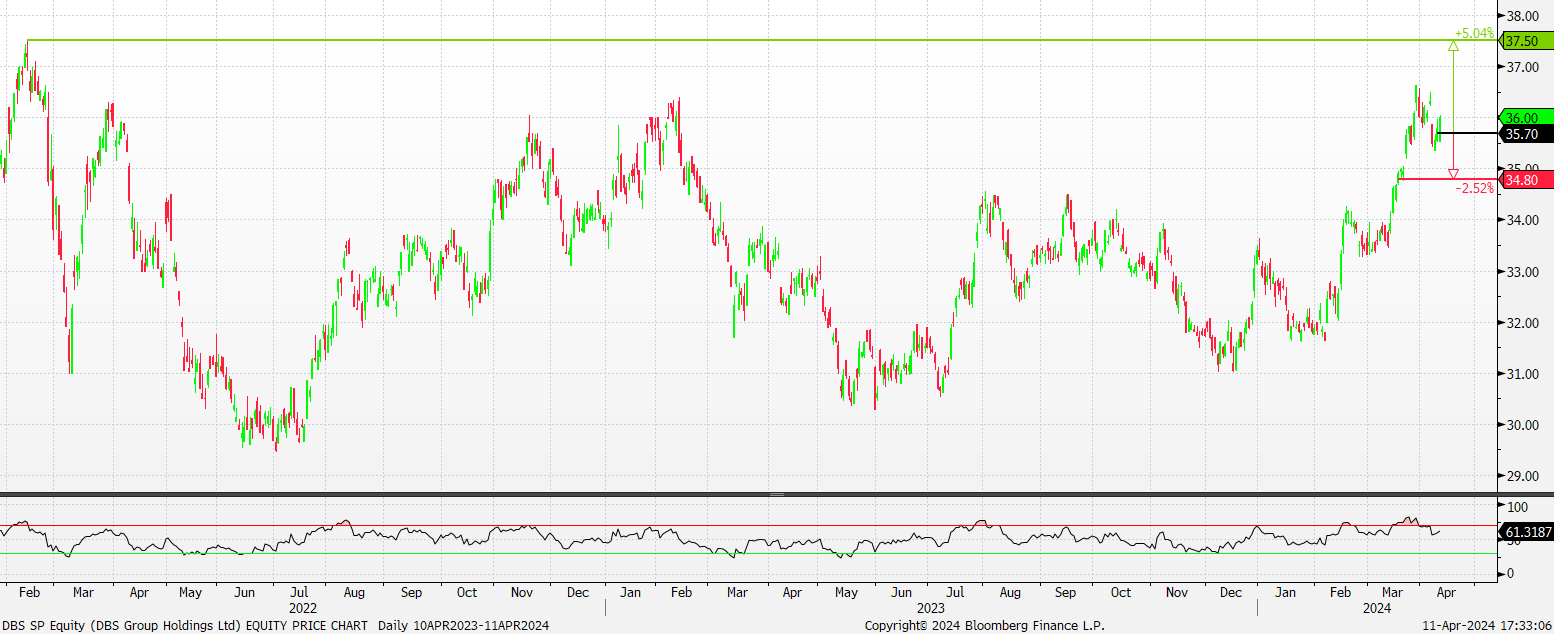This screenshot has height=634, width=1554.
Task: Click the 2024 year label on the axis
Action: (x=1376, y=608)
